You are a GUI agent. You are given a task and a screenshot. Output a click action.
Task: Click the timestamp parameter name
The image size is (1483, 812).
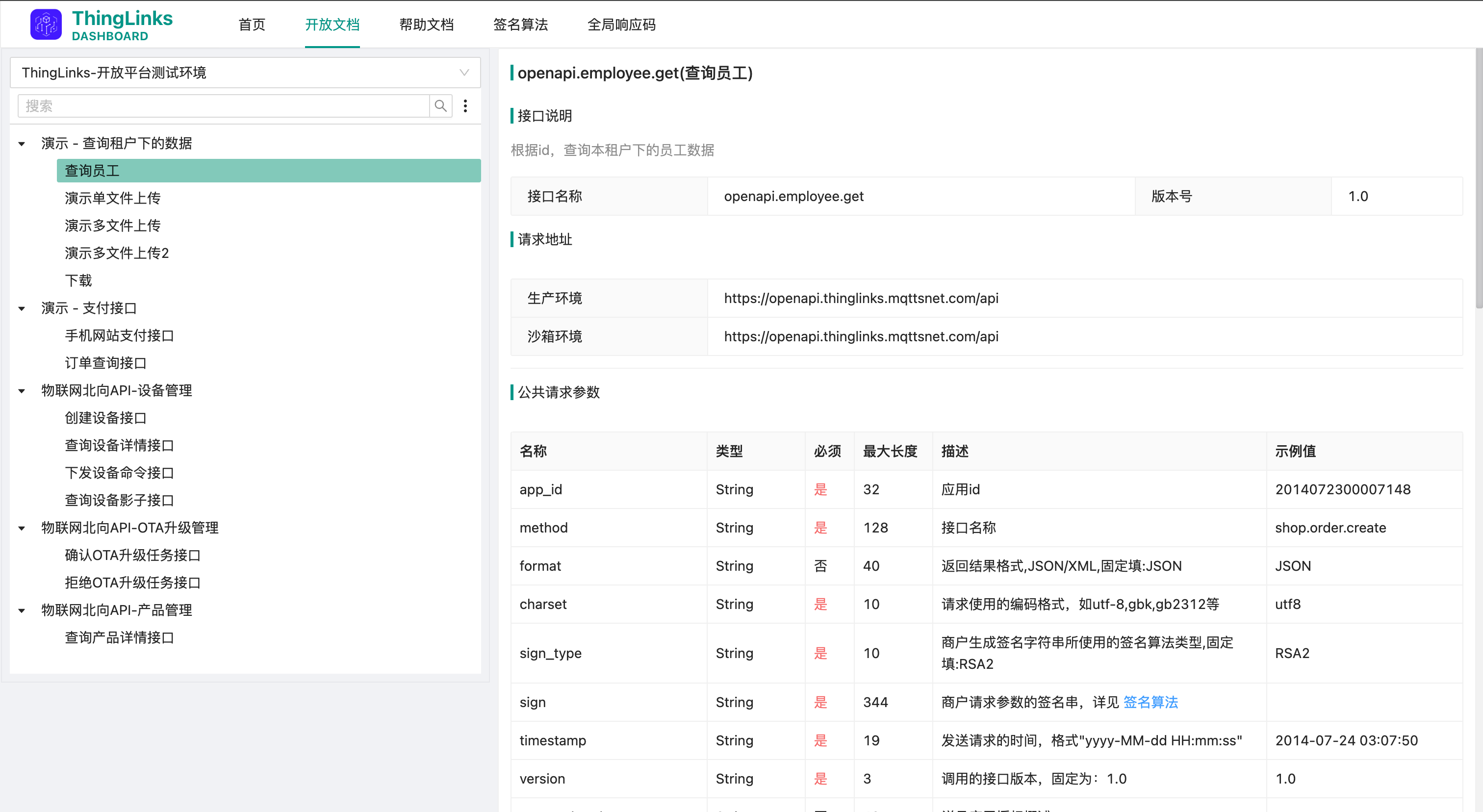pos(553,740)
